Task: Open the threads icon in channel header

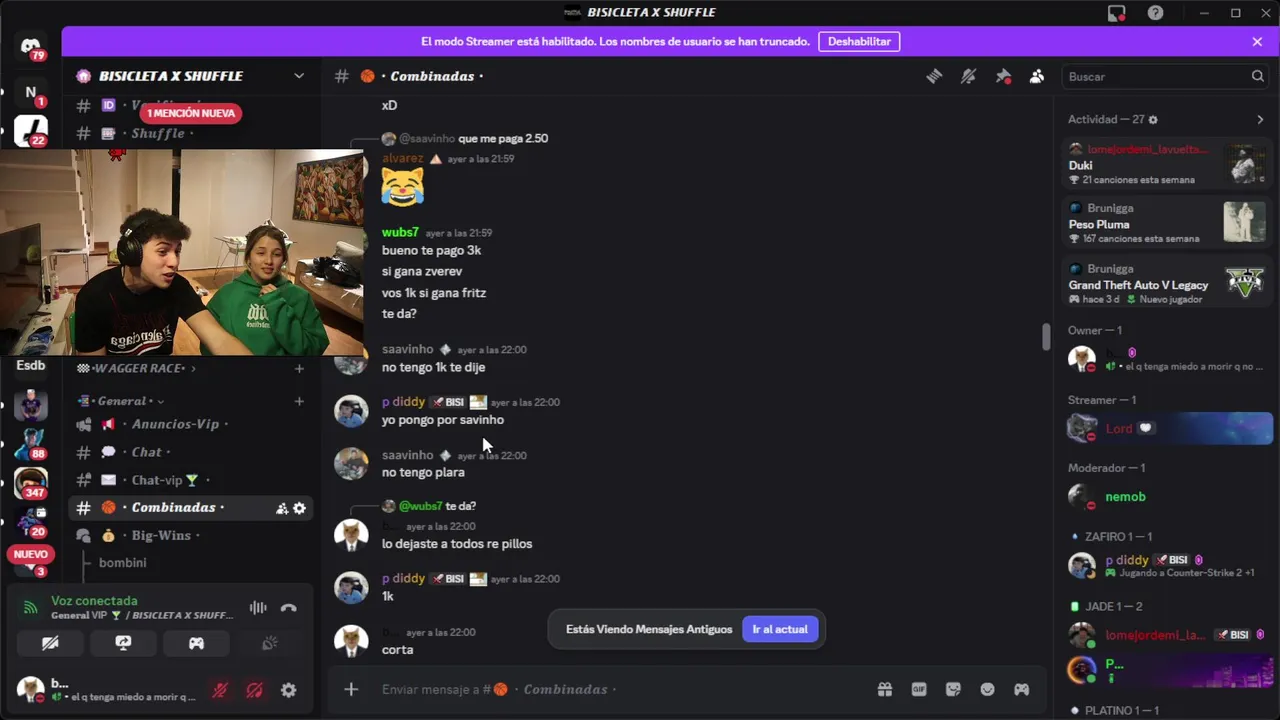Action: point(934,76)
